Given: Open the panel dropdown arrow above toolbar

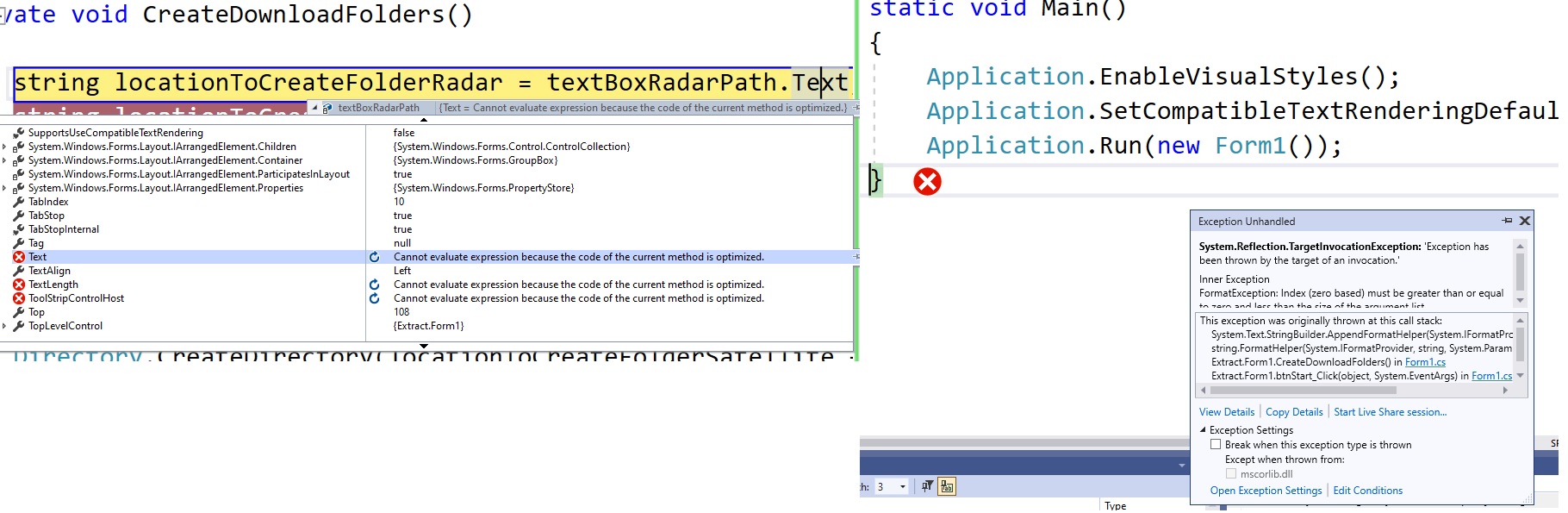Looking at the screenshot, I should (1181, 465).
